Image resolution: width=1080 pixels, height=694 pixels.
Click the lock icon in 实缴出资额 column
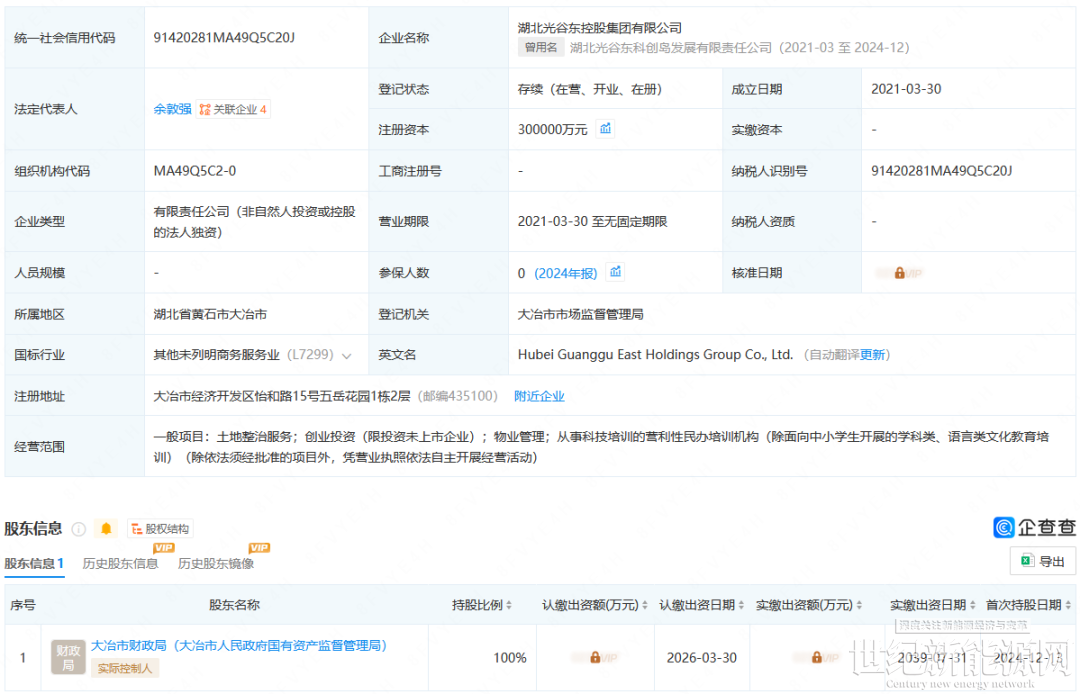click(816, 658)
